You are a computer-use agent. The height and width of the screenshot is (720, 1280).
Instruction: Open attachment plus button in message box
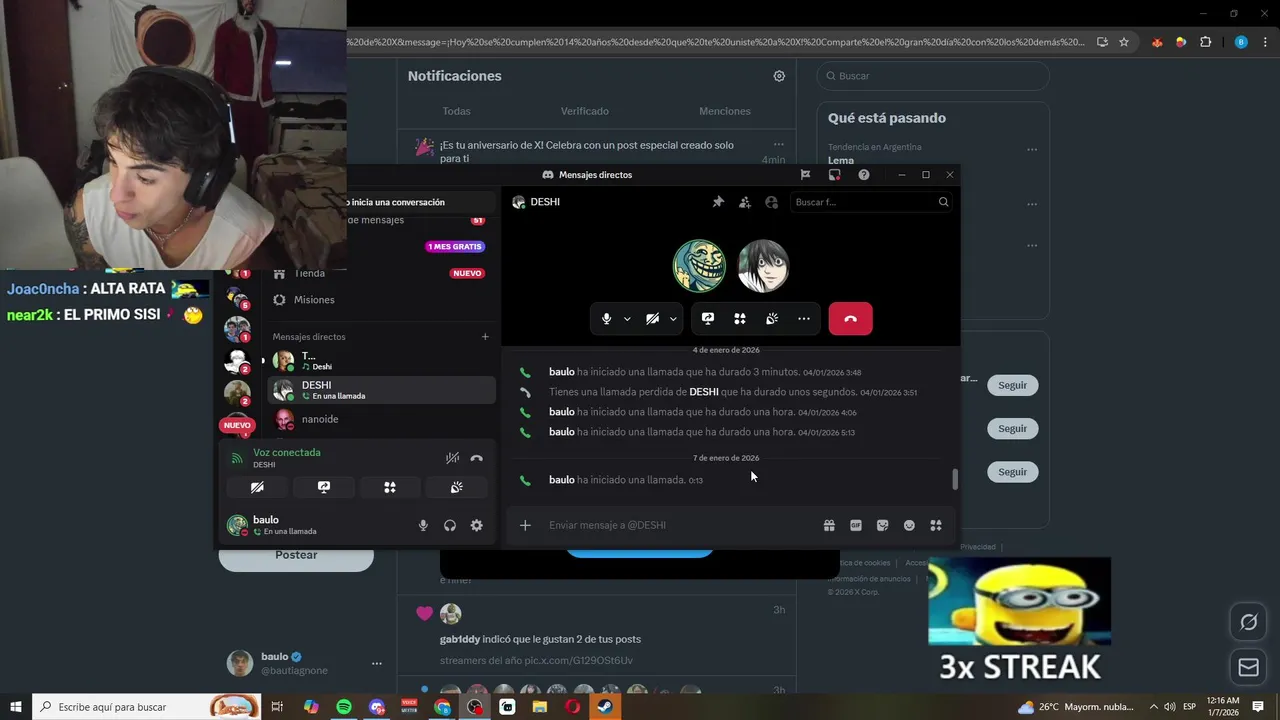pyautogui.click(x=525, y=525)
